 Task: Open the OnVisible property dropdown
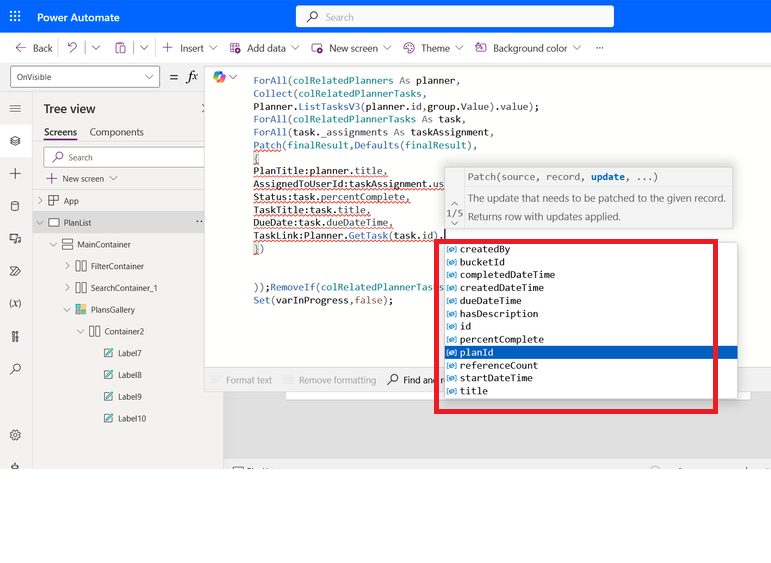pyautogui.click(x=85, y=77)
